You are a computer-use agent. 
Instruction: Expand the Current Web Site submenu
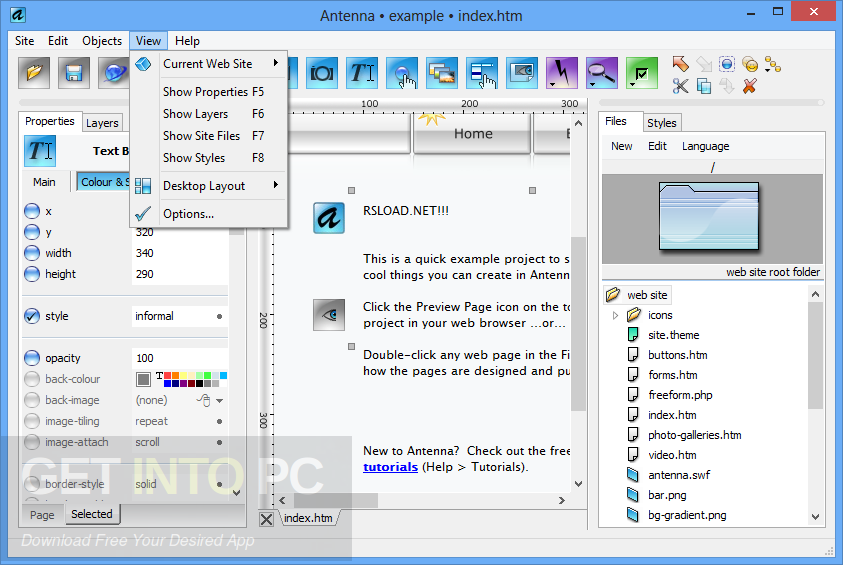click(209, 64)
